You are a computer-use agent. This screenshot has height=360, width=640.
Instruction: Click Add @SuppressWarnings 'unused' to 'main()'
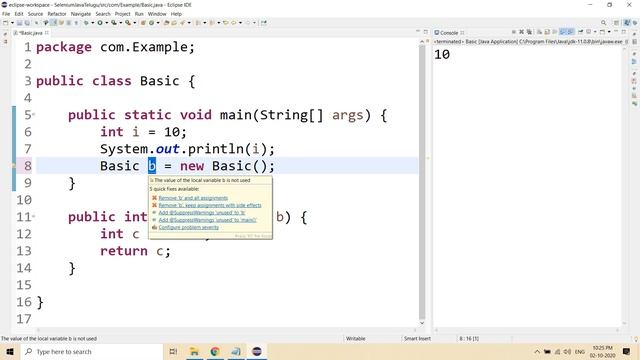click(207, 220)
